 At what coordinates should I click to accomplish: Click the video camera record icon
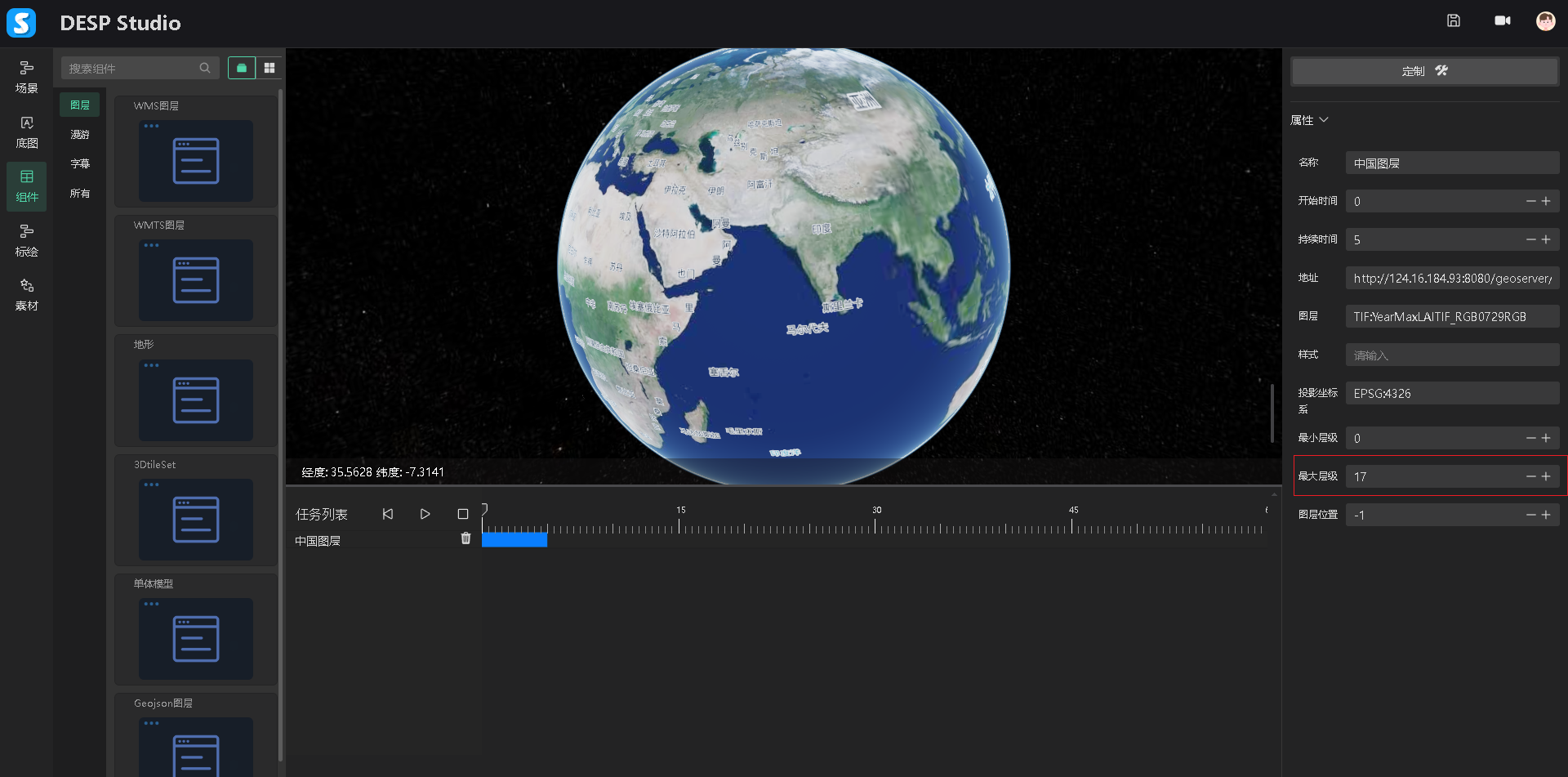click(x=1502, y=21)
